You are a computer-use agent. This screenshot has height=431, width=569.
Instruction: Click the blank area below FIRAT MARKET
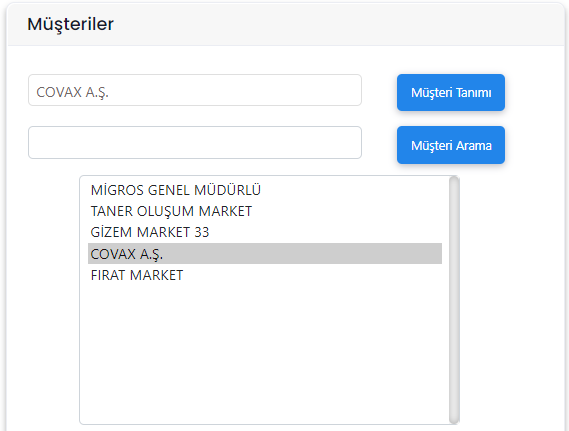[x=265, y=354]
